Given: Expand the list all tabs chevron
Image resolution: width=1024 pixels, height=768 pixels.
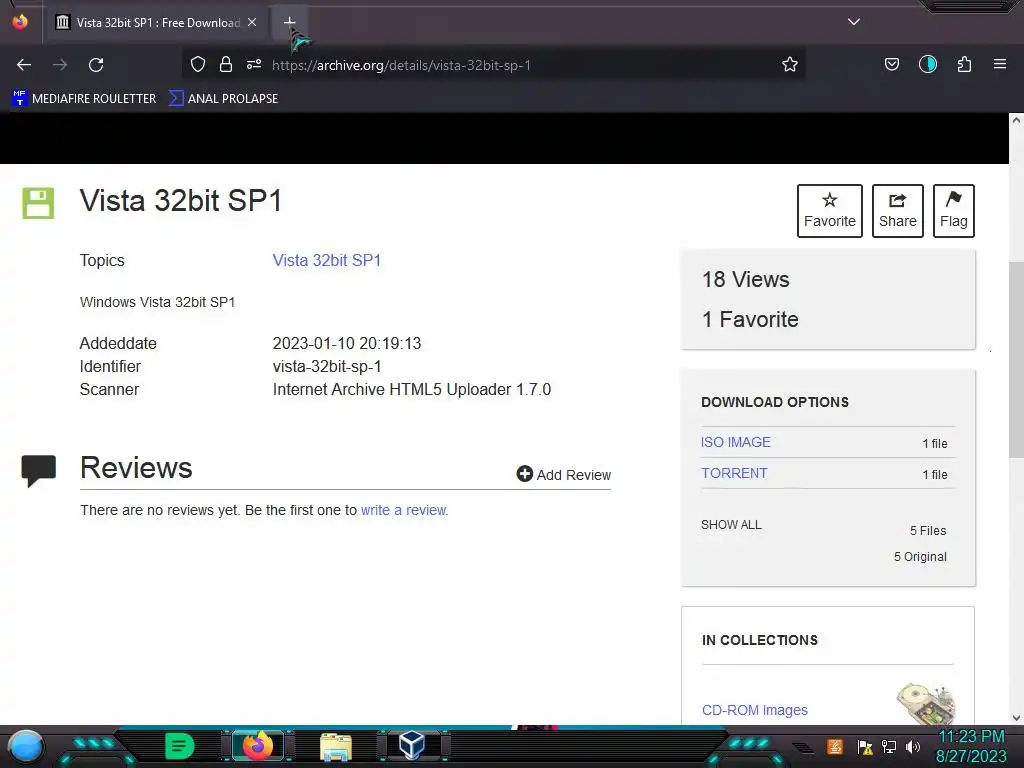Looking at the screenshot, I should click(854, 22).
